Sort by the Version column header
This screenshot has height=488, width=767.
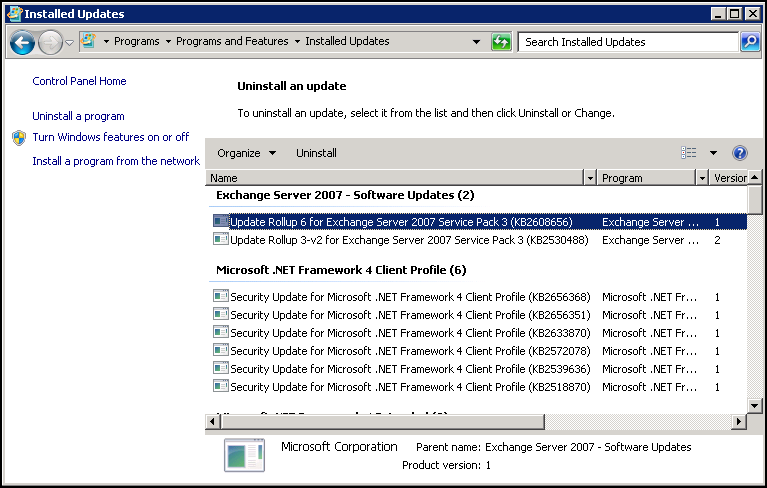pyautogui.click(x=729, y=178)
